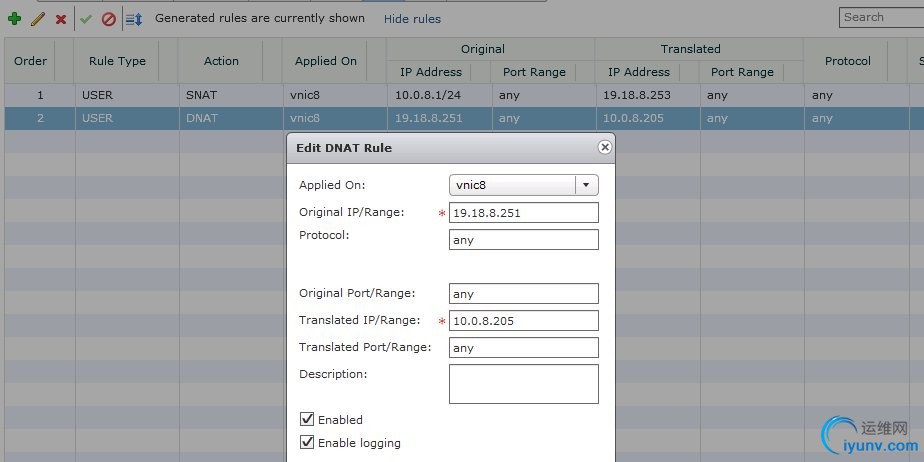Click the Translated Port/Range field

(x=524, y=348)
